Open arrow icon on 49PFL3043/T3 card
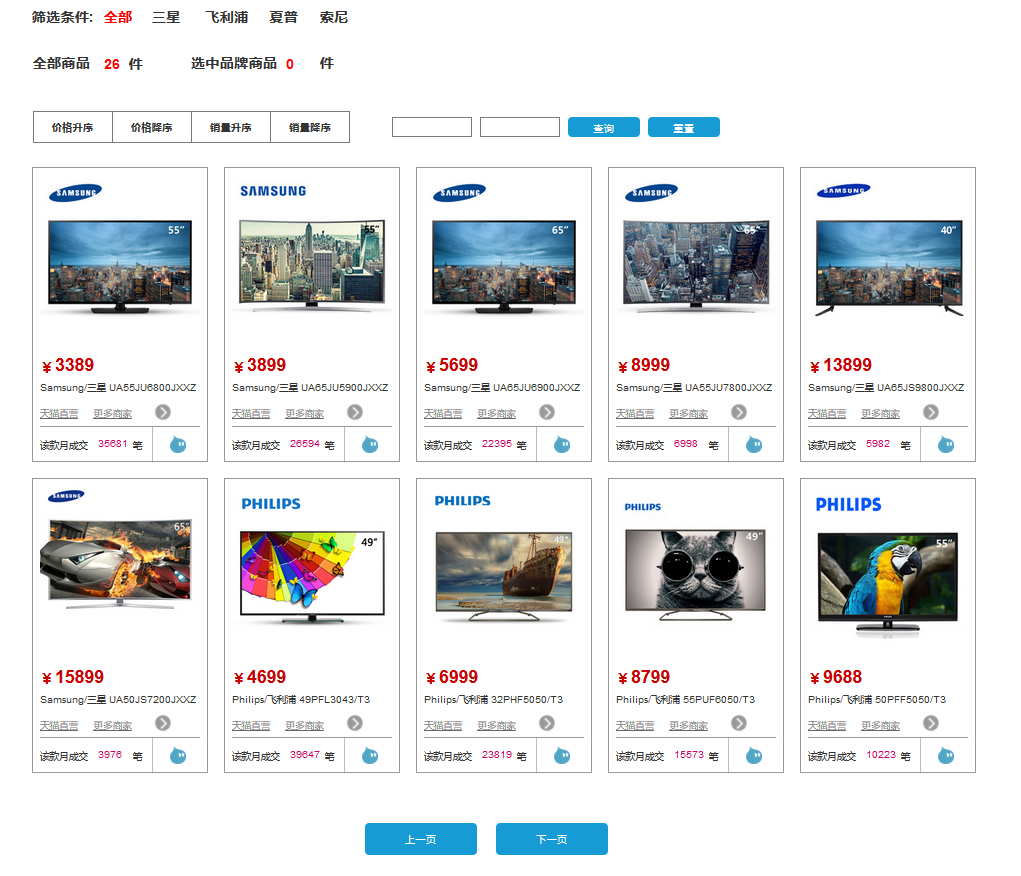The image size is (1021, 876). point(355,724)
